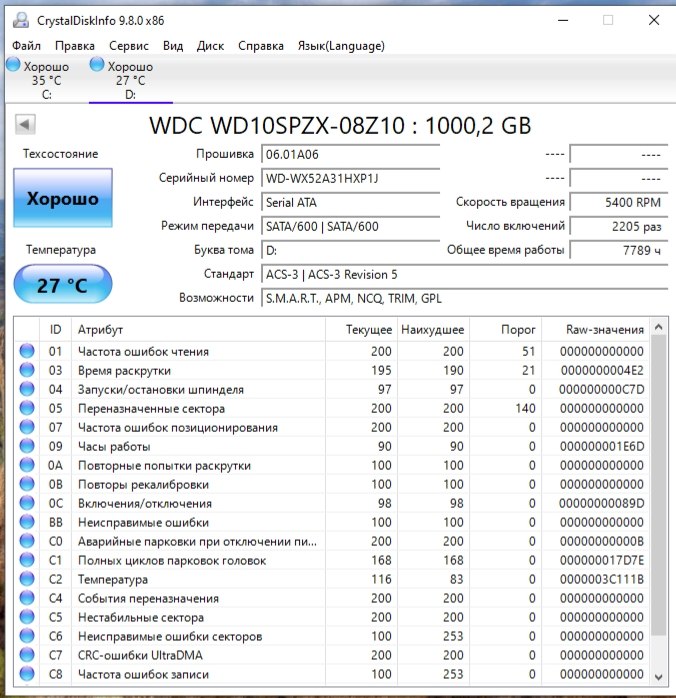Click the 27 °C temperature button
The height and width of the screenshot is (698, 676).
click(63, 284)
